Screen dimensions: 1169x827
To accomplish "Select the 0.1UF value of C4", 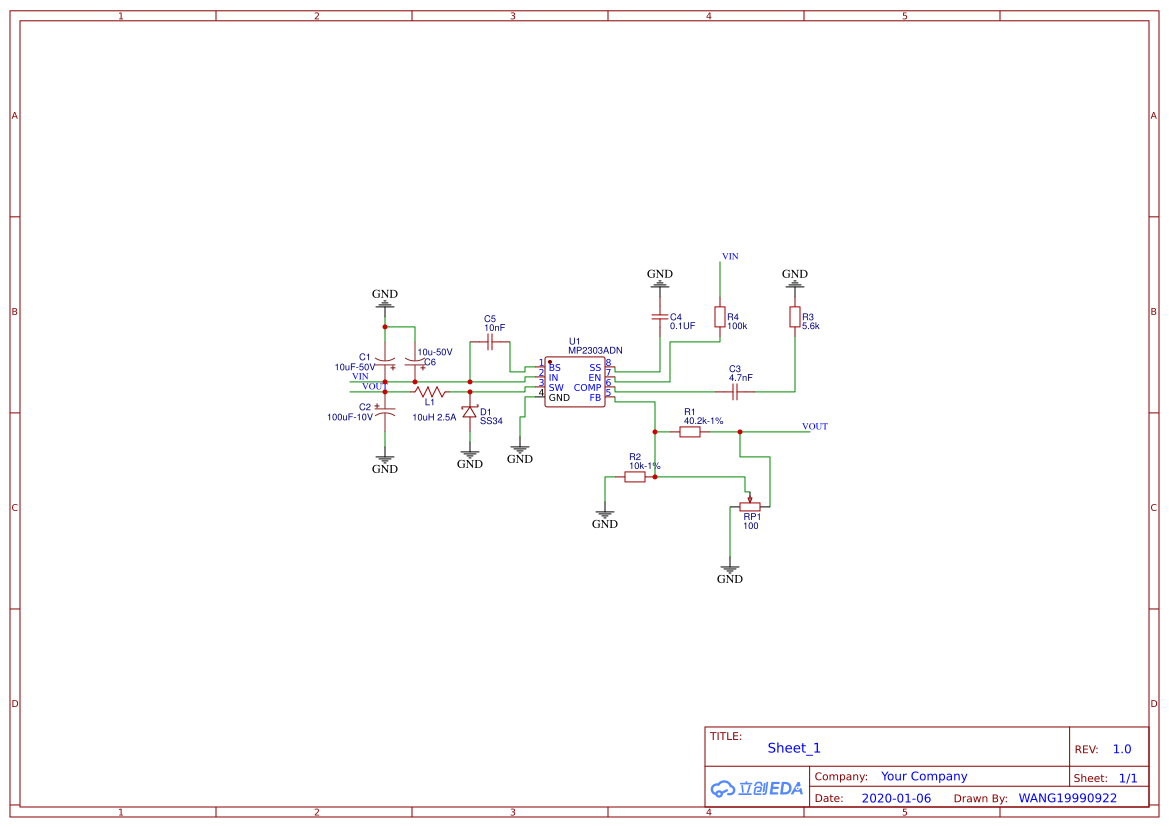I will point(682,327).
